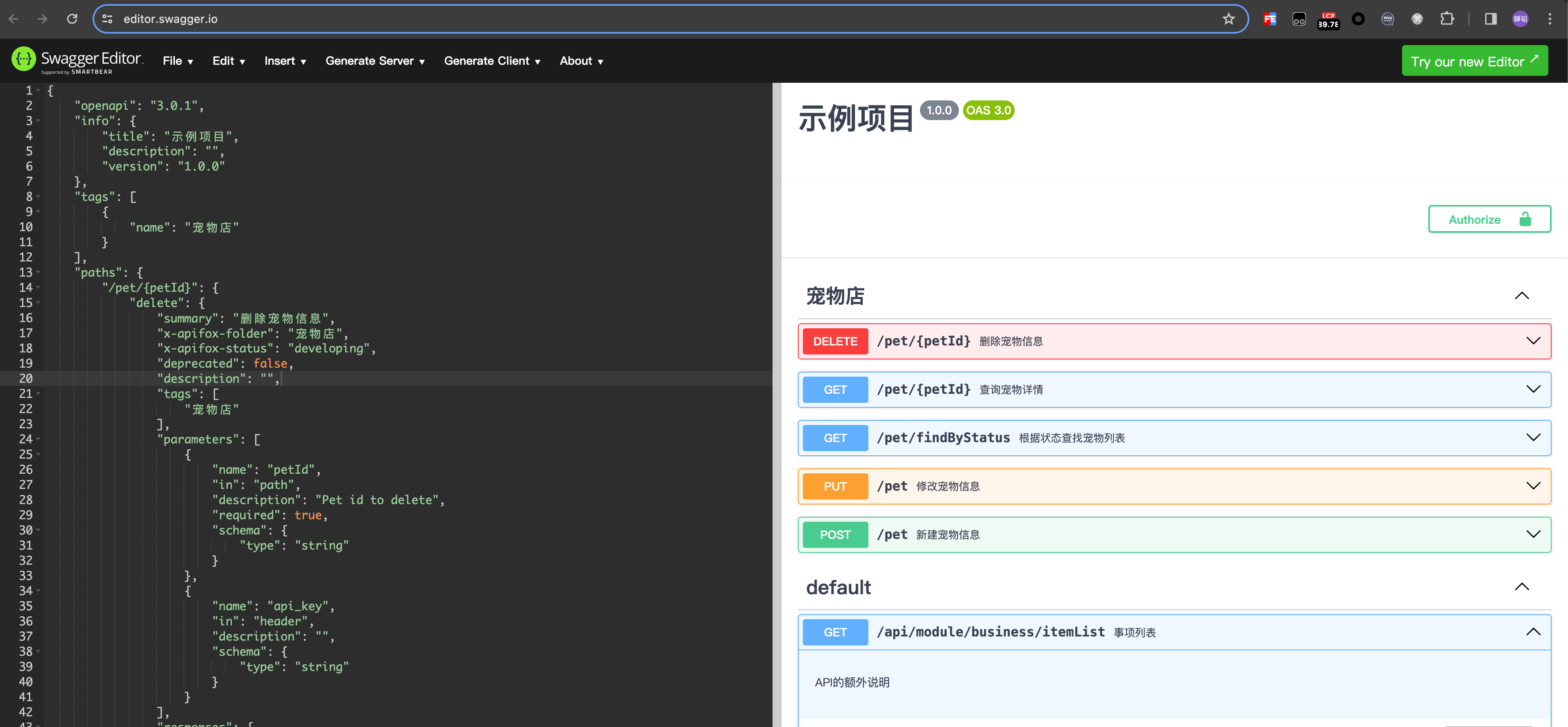Click the DELETE method badge
The image size is (1568, 727).
click(x=834, y=342)
